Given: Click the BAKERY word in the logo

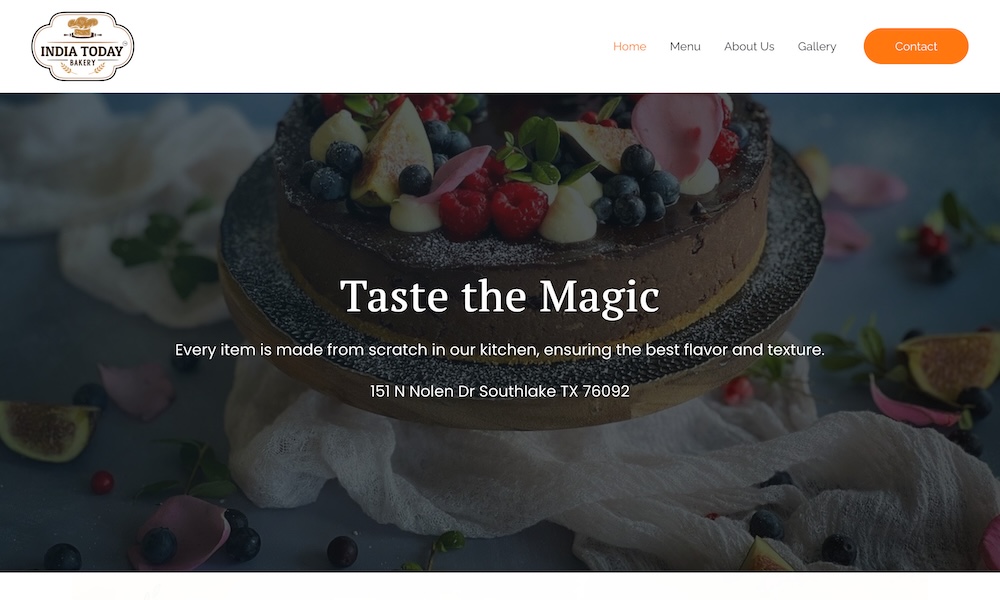Looking at the screenshot, I should click(x=83, y=62).
